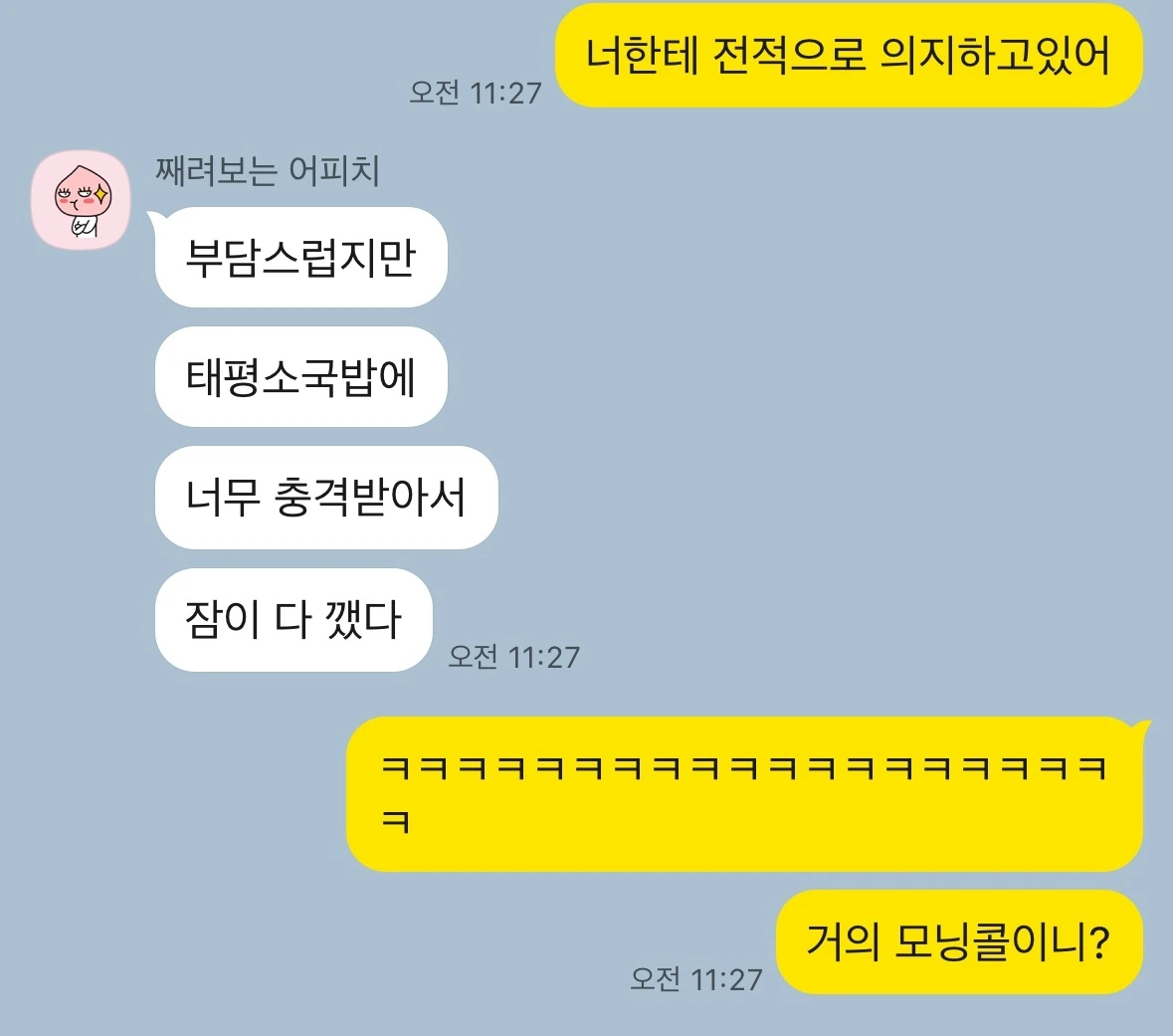
Task: Tap the tail of the 부담스럽지만 bubble
Action: pyautogui.click(x=155, y=219)
